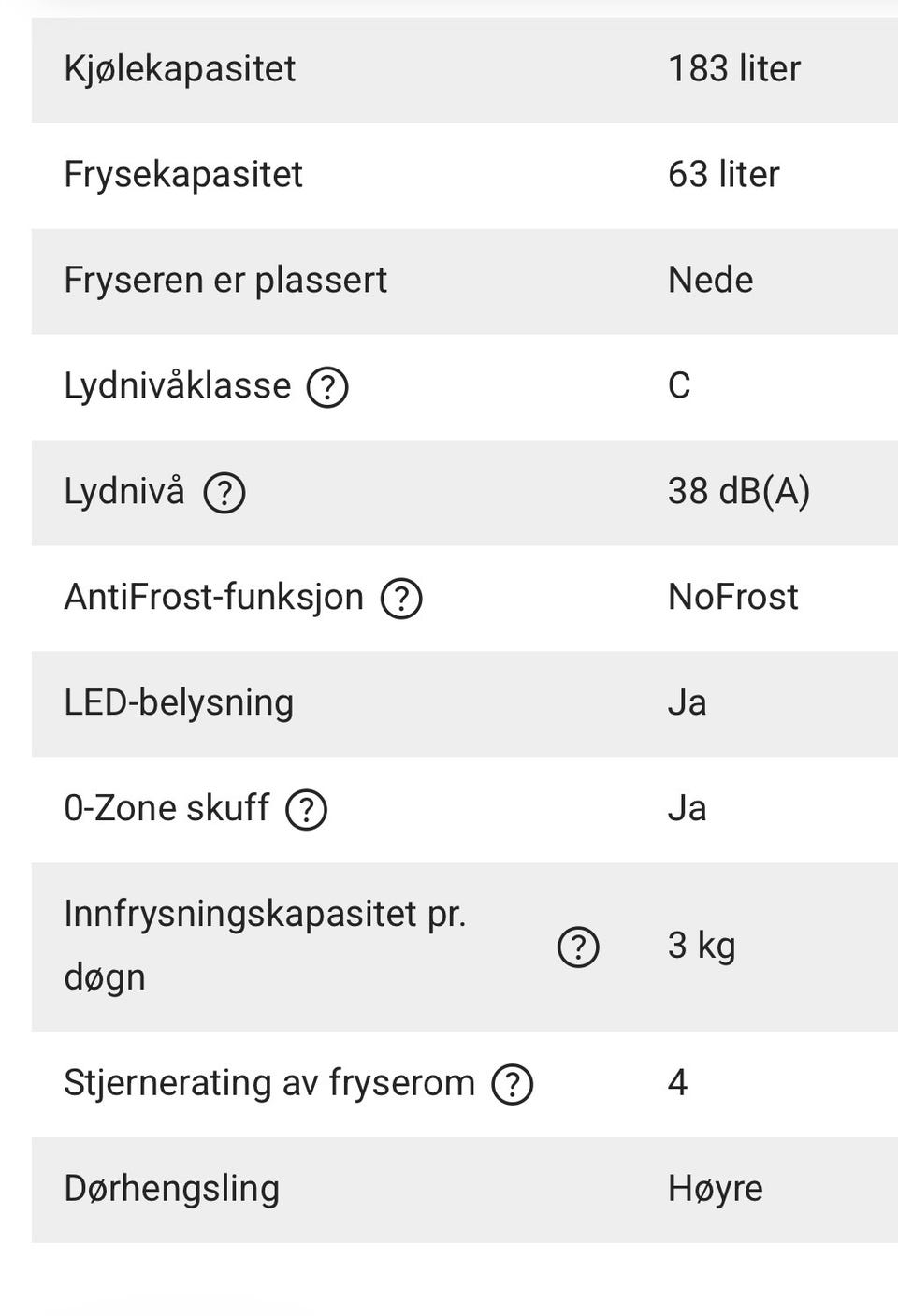Open the 0-Zone skuff help tooltip
Screen dimensions: 898x1316
click(306, 810)
